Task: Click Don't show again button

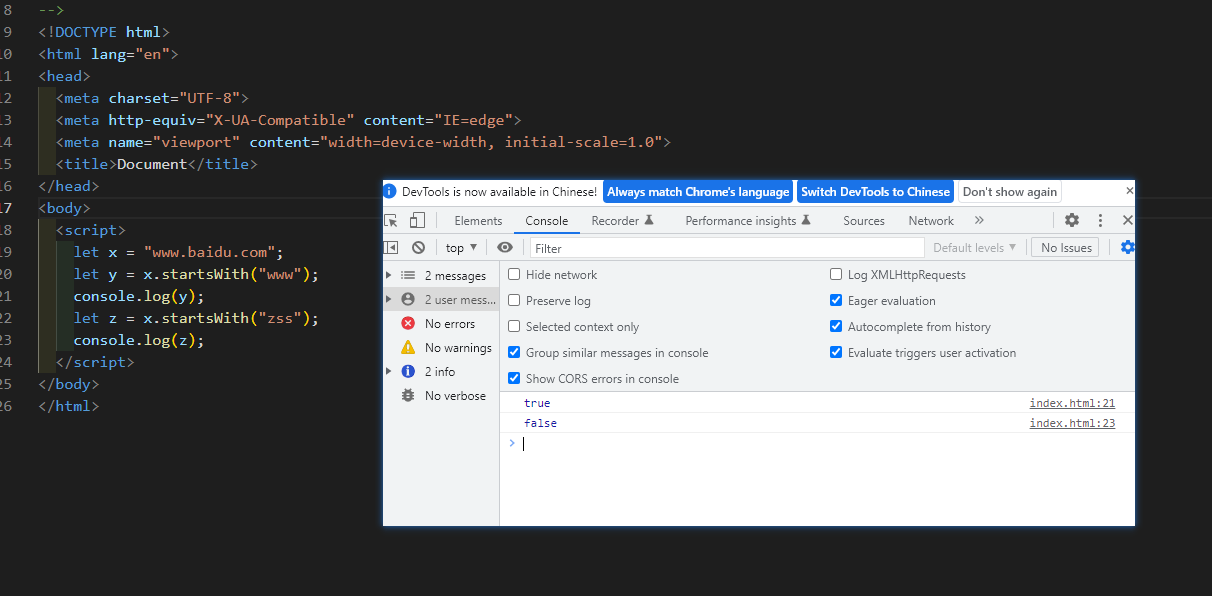Action: (1009, 192)
